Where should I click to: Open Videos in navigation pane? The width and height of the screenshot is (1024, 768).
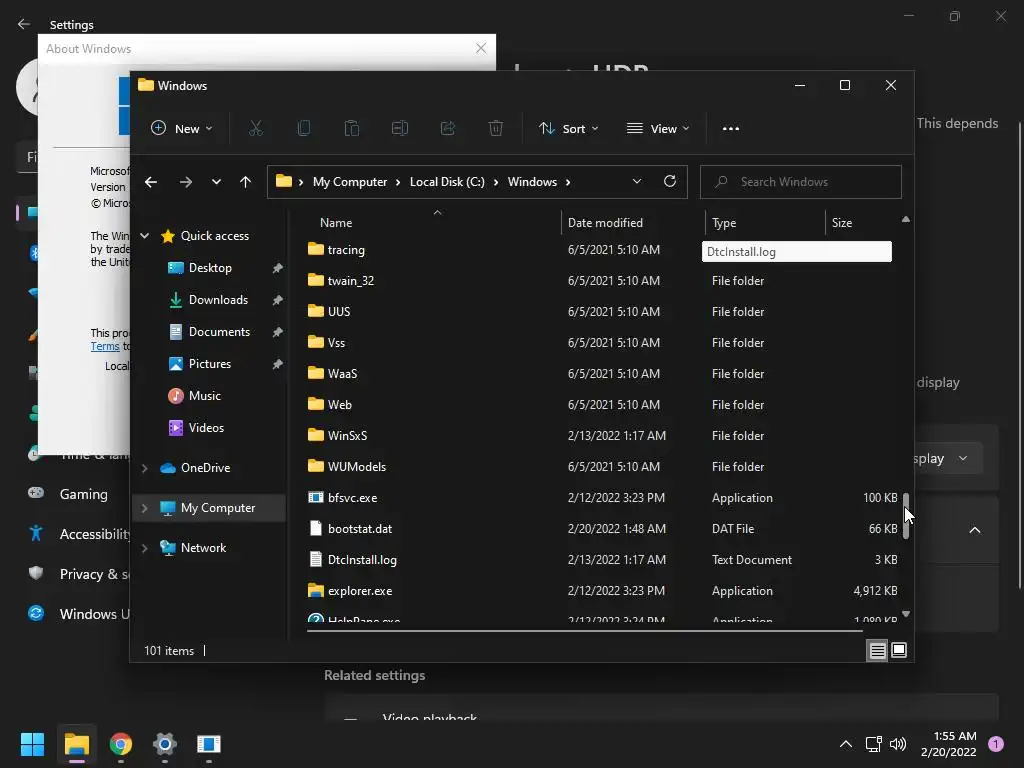(x=206, y=428)
